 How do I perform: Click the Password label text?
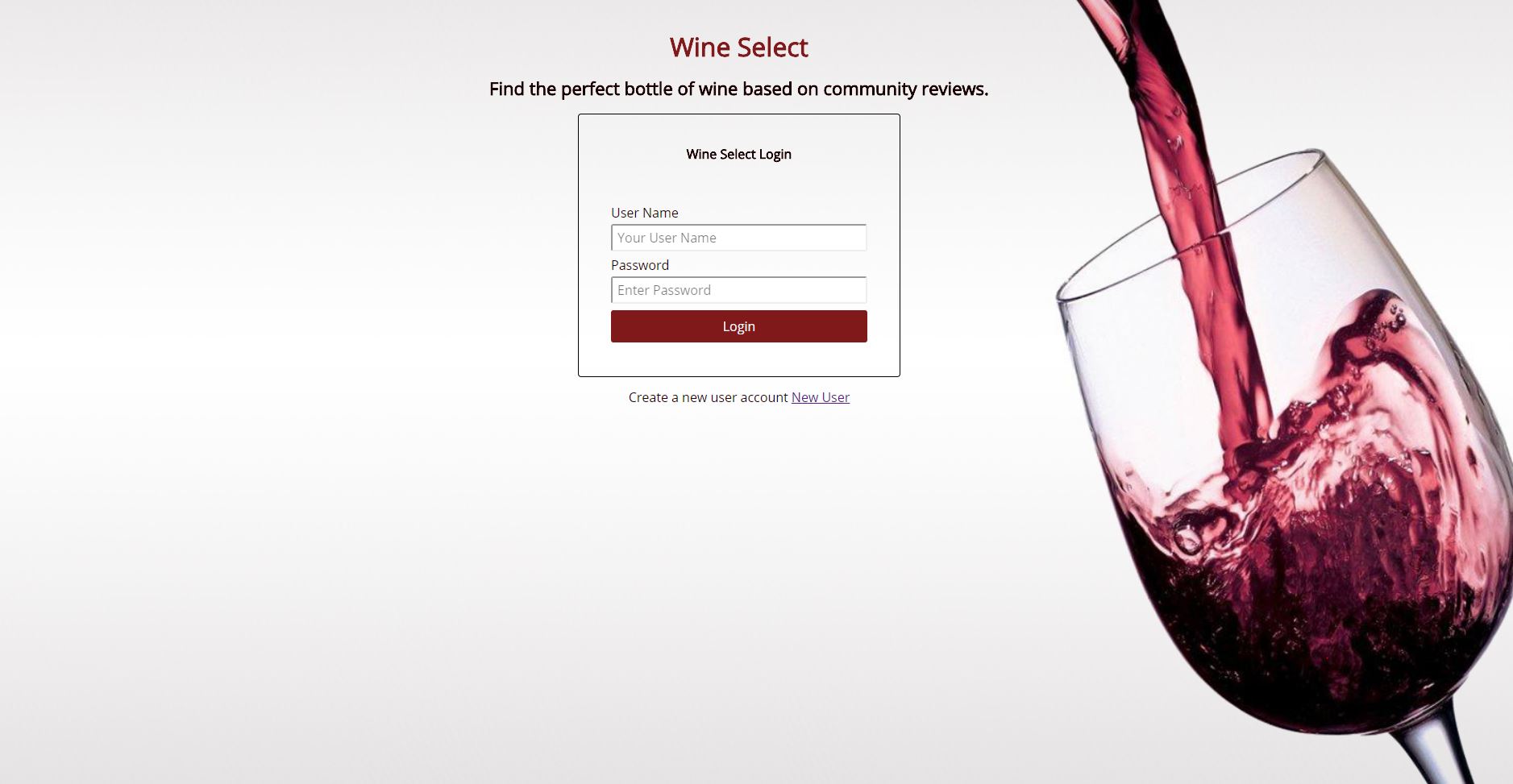pos(640,265)
